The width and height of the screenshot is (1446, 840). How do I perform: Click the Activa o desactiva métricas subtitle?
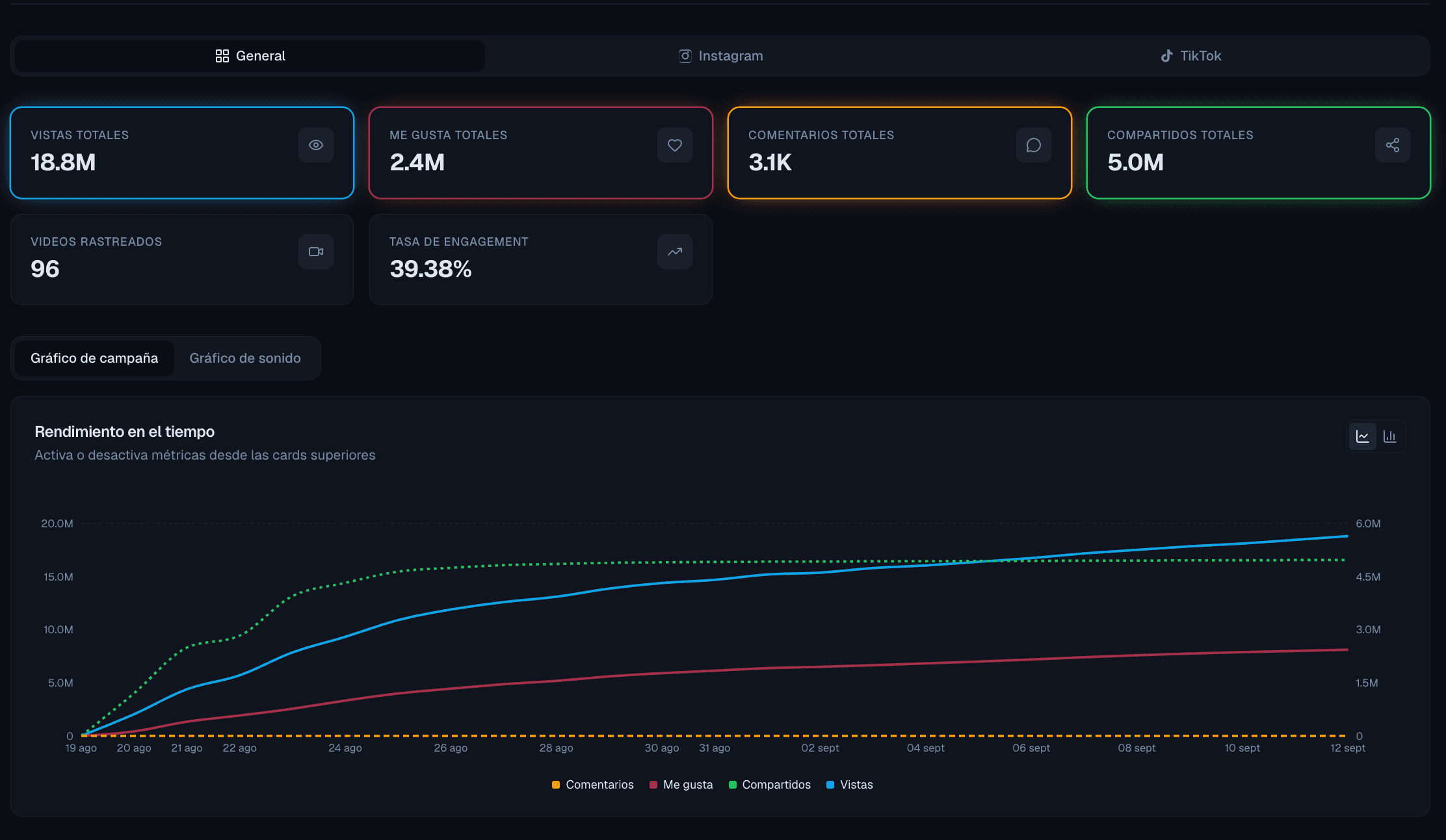coord(205,455)
